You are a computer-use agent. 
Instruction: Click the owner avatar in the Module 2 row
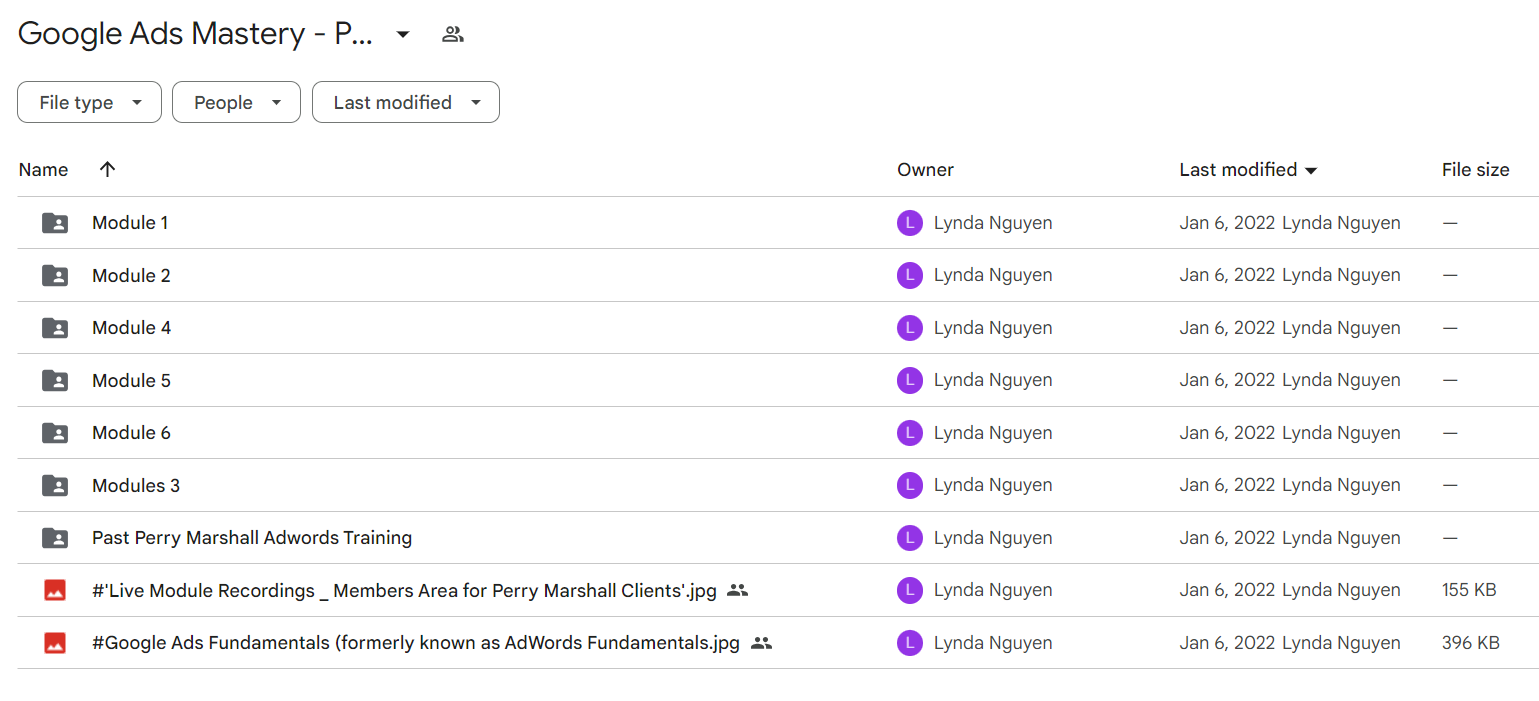pos(910,275)
